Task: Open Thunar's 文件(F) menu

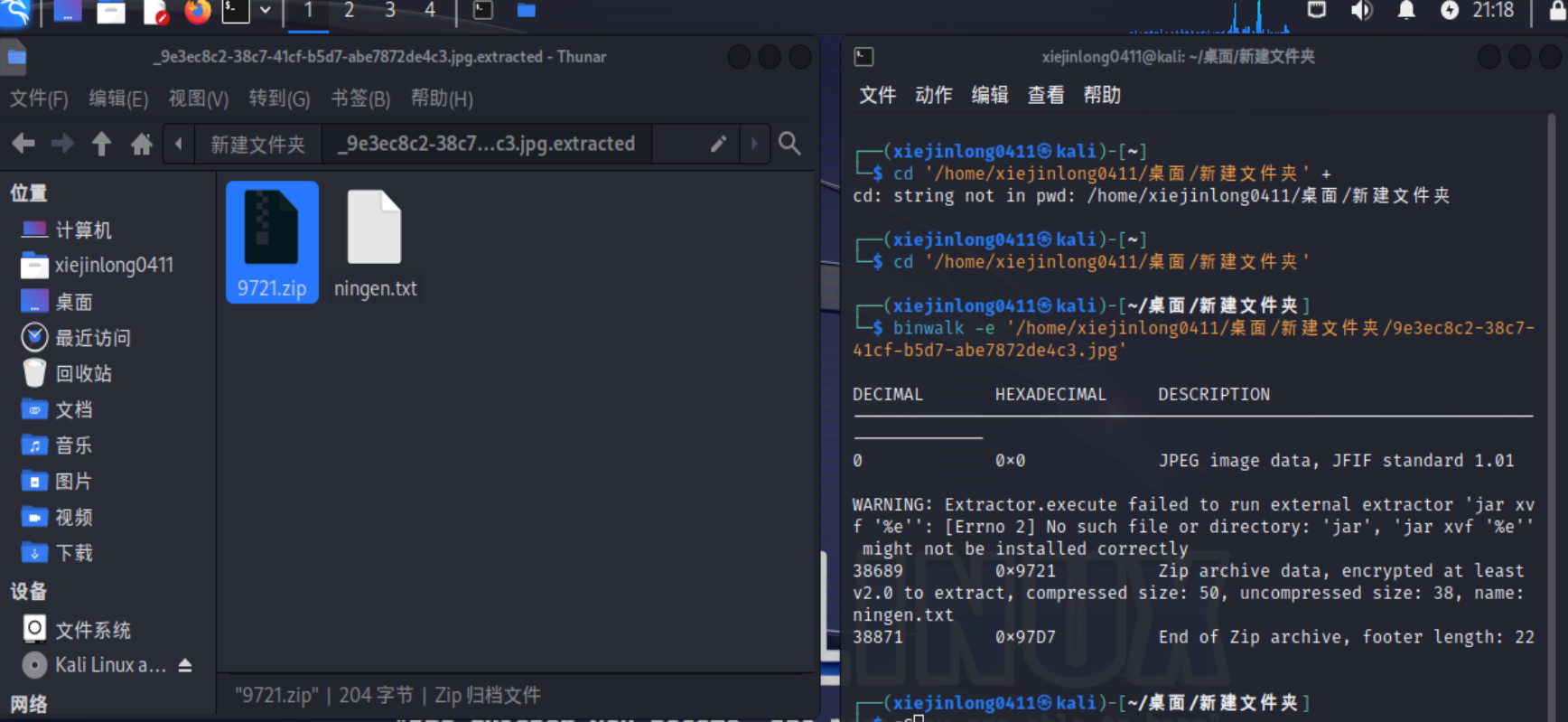Action: (x=39, y=98)
